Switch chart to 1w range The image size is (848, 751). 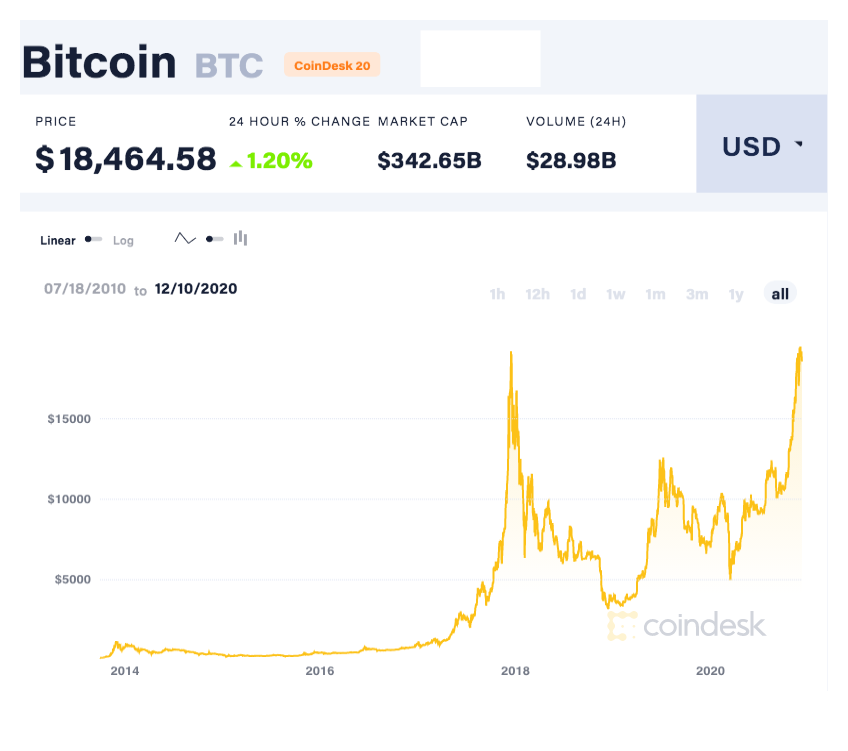point(616,294)
